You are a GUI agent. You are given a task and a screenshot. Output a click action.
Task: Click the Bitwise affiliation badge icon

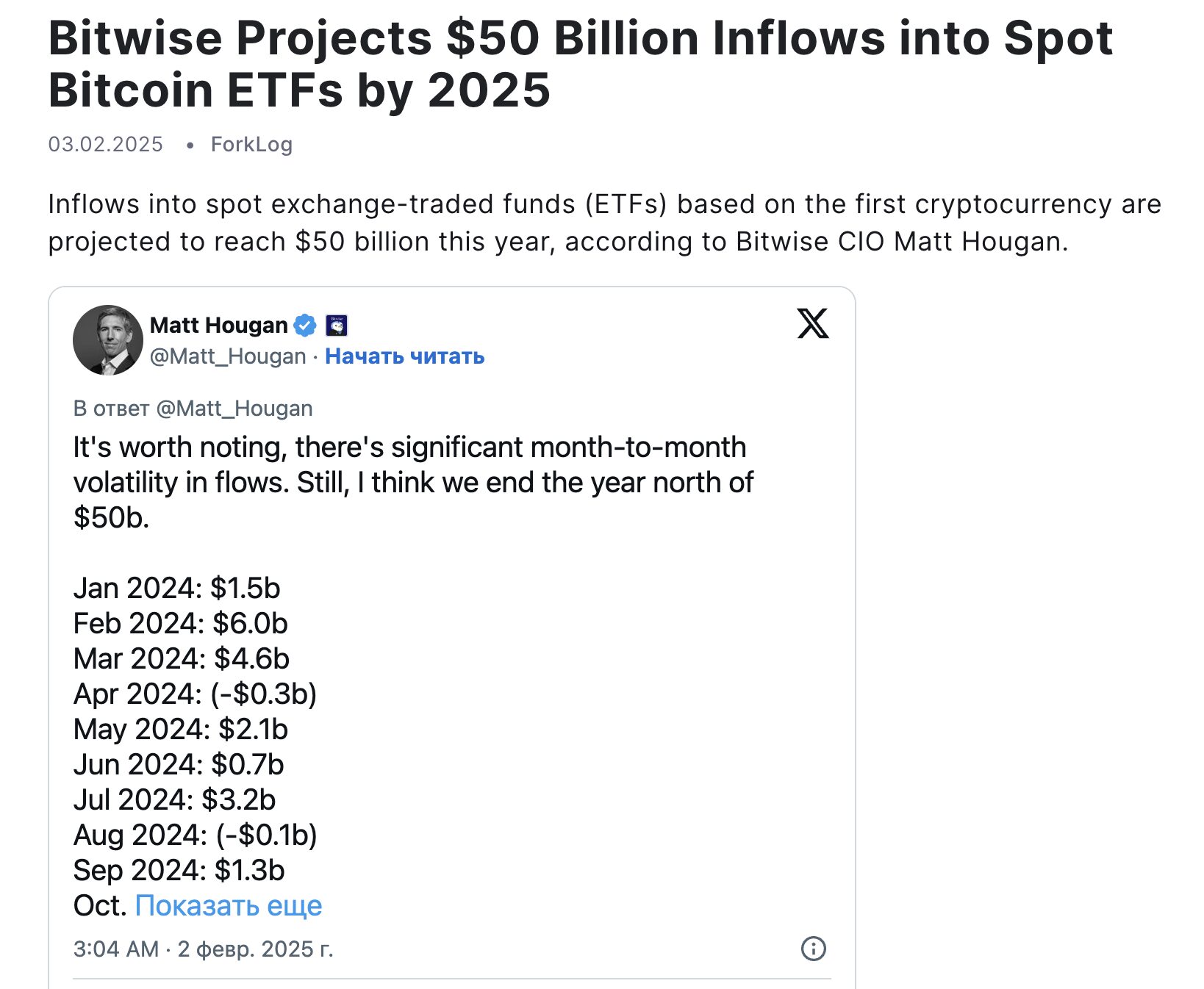(x=337, y=325)
